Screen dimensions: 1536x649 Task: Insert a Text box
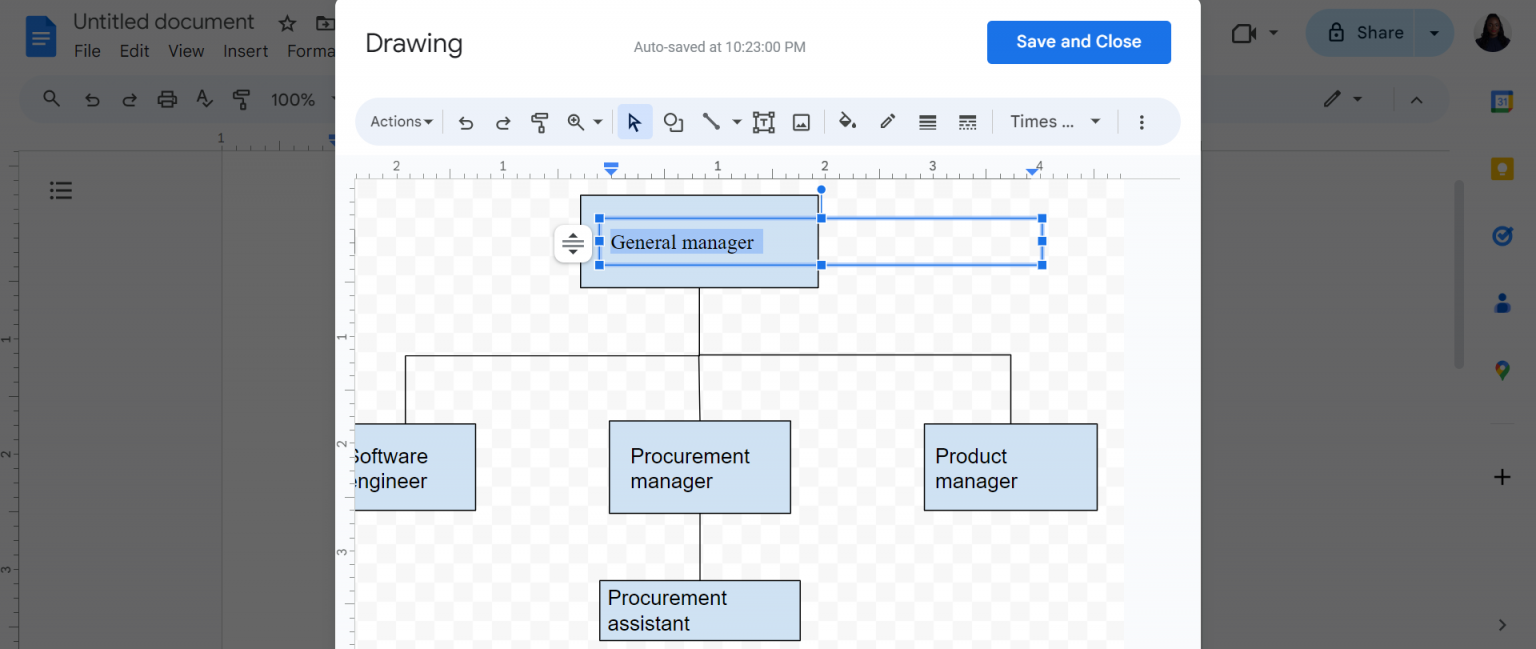pos(764,121)
